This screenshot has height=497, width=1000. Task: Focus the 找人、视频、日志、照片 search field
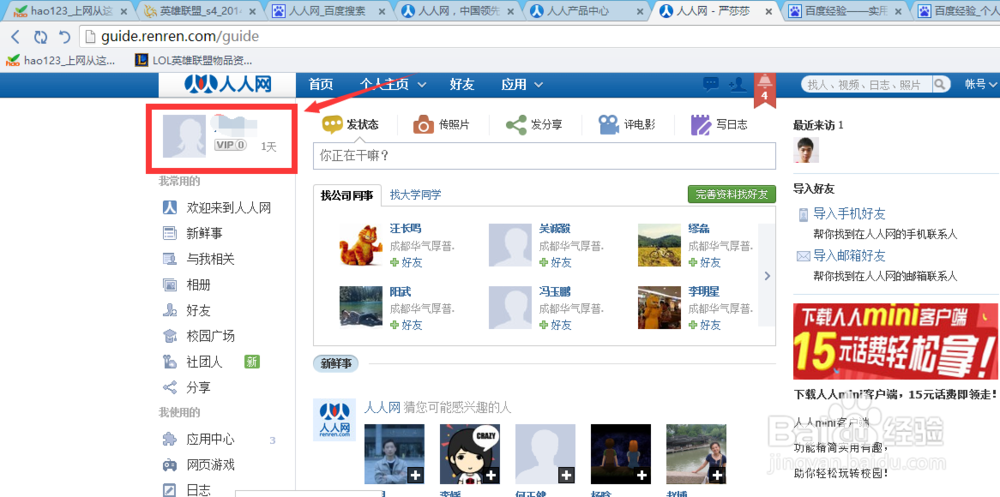coord(866,84)
